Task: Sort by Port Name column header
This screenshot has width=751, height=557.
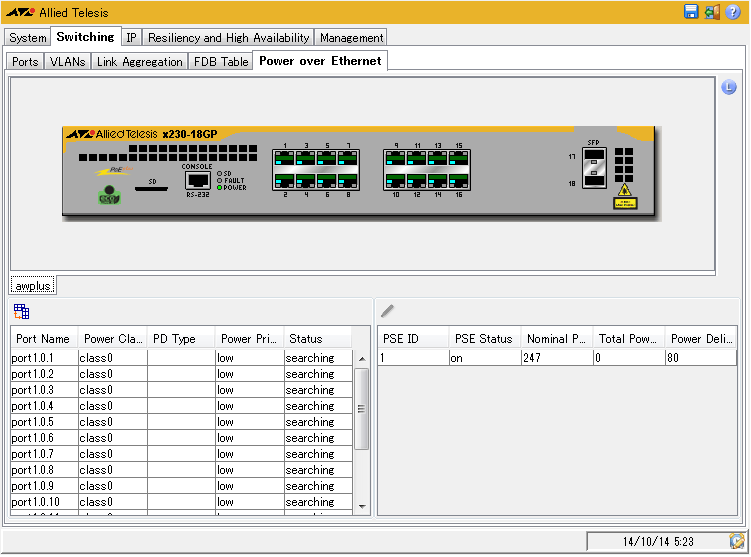Action: (x=45, y=339)
